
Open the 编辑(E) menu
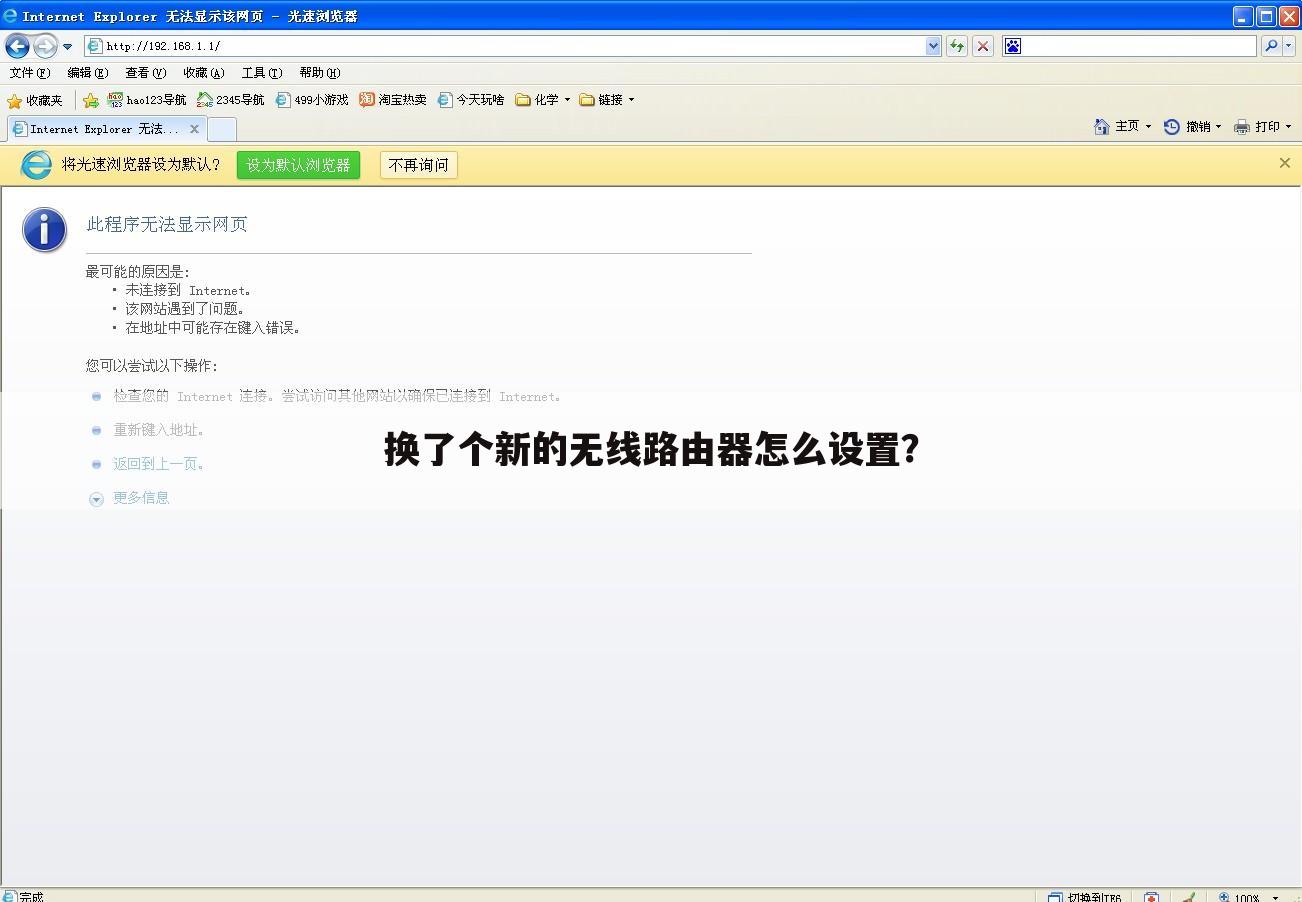88,73
